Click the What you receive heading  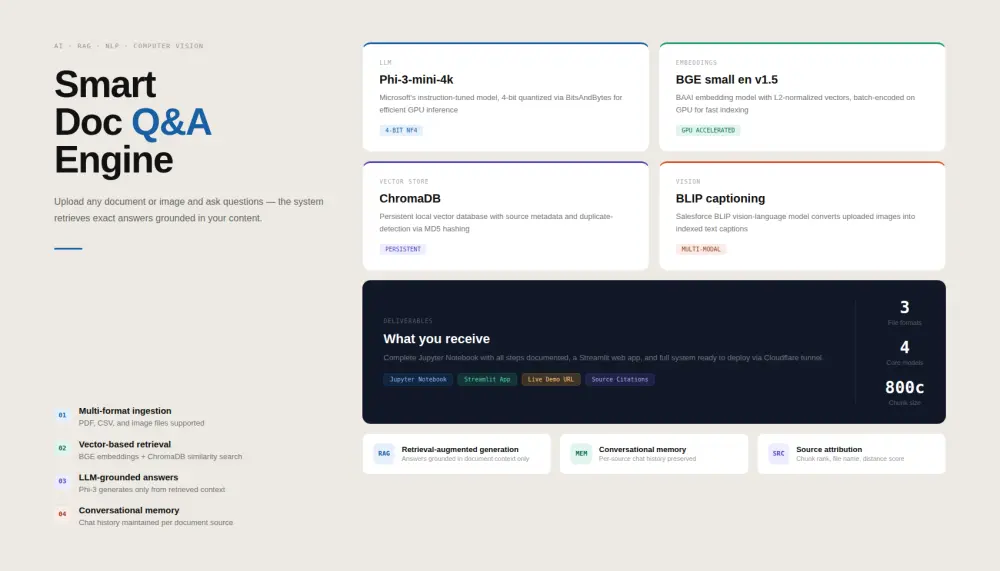coord(436,339)
